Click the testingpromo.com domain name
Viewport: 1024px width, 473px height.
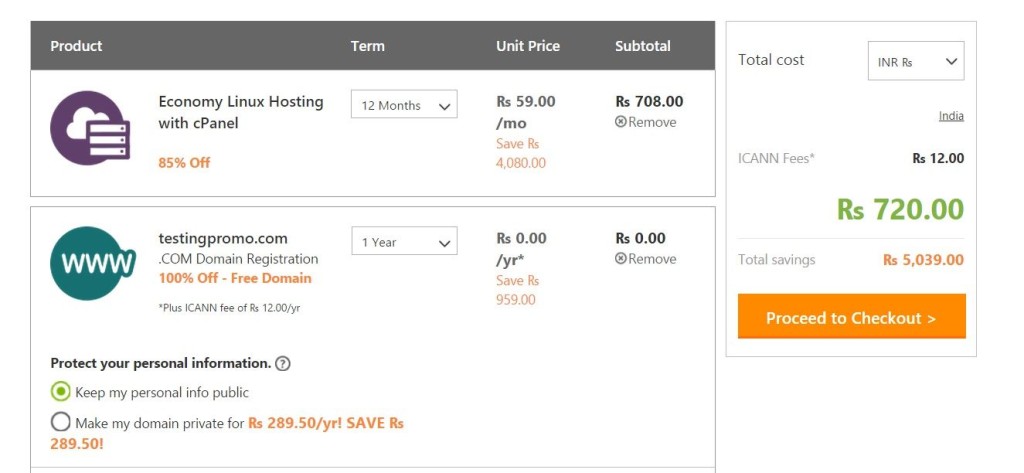pyautogui.click(x=223, y=239)
